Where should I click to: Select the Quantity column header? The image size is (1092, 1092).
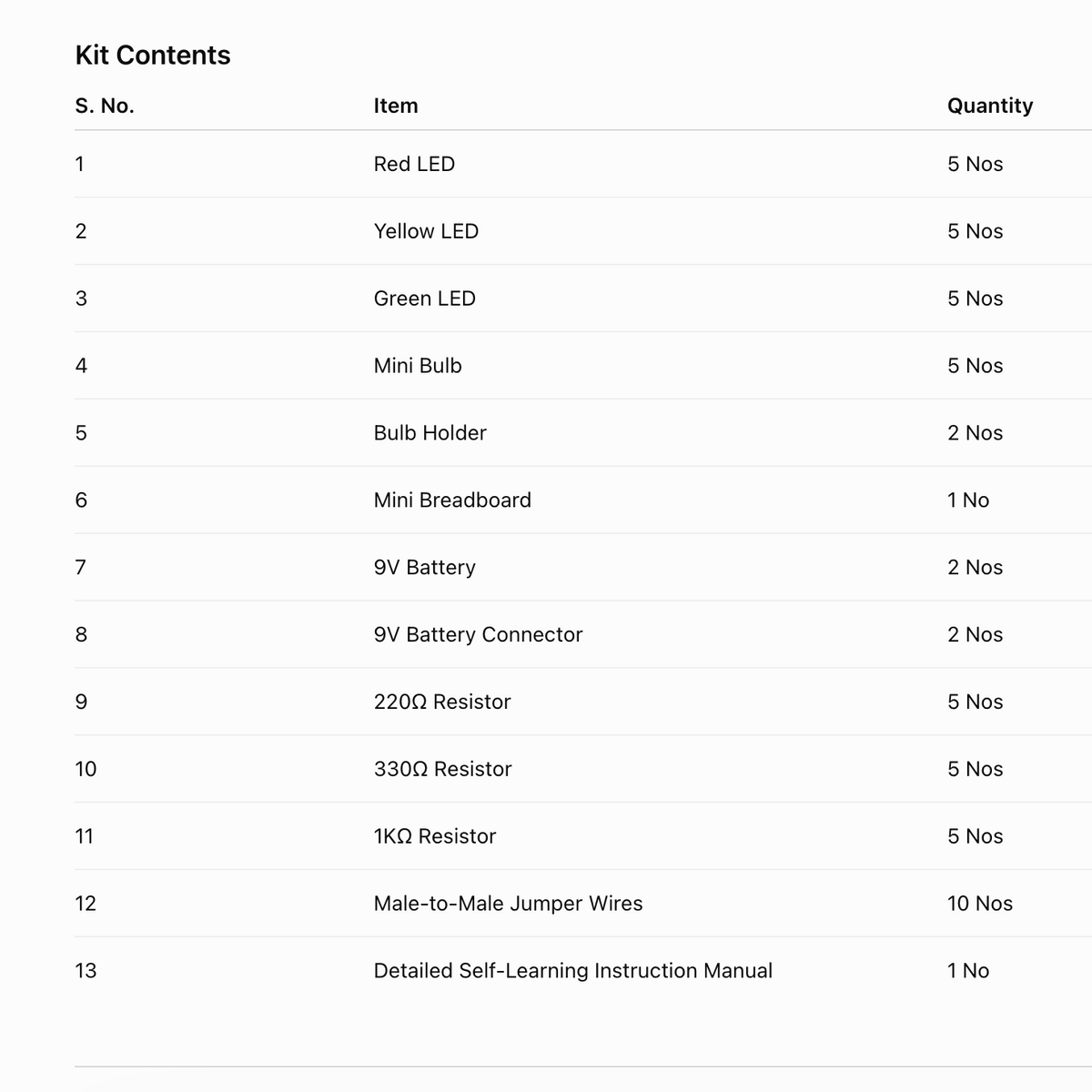click(x=990, y=106)
